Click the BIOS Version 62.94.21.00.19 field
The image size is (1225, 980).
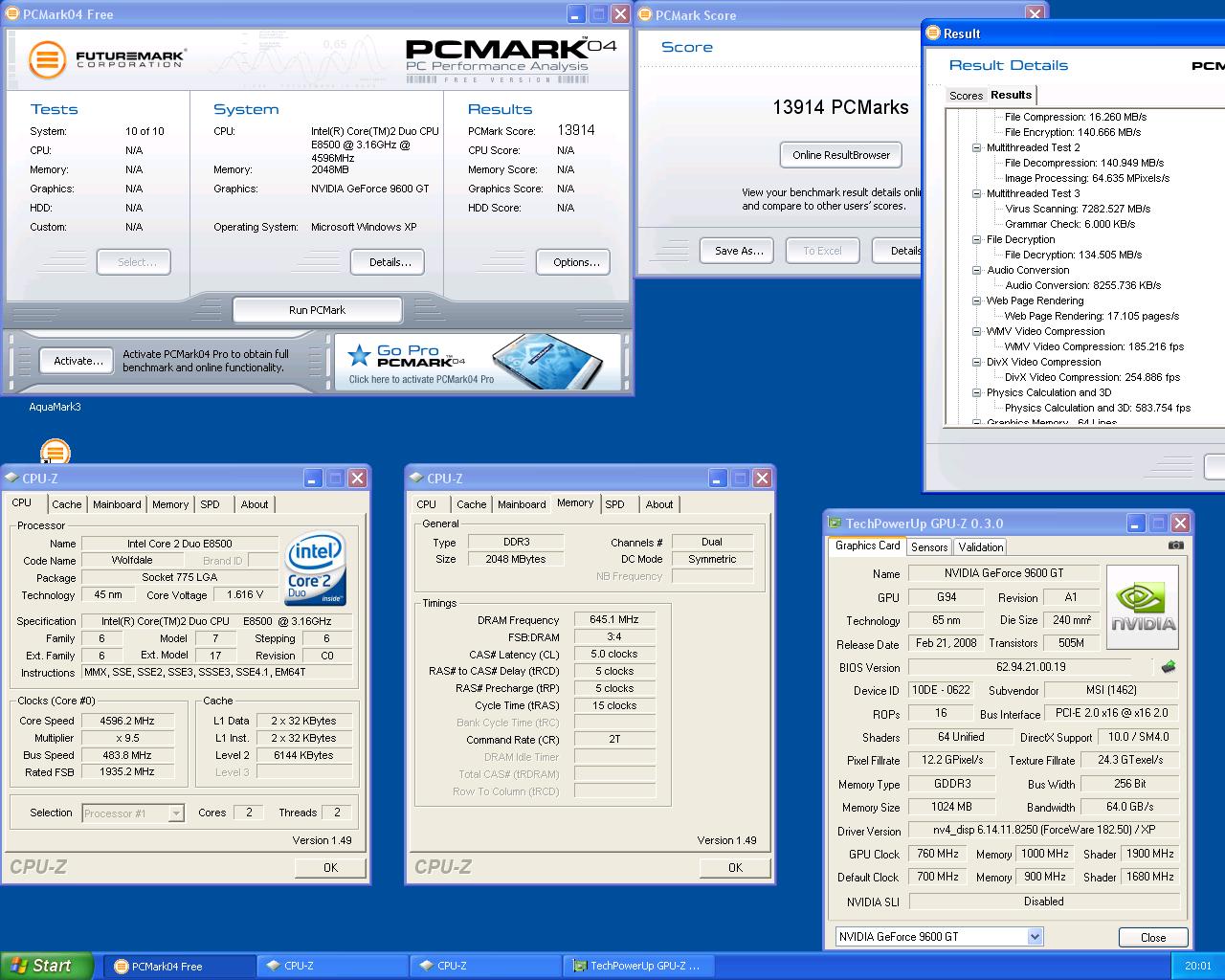coord(1030,667)
